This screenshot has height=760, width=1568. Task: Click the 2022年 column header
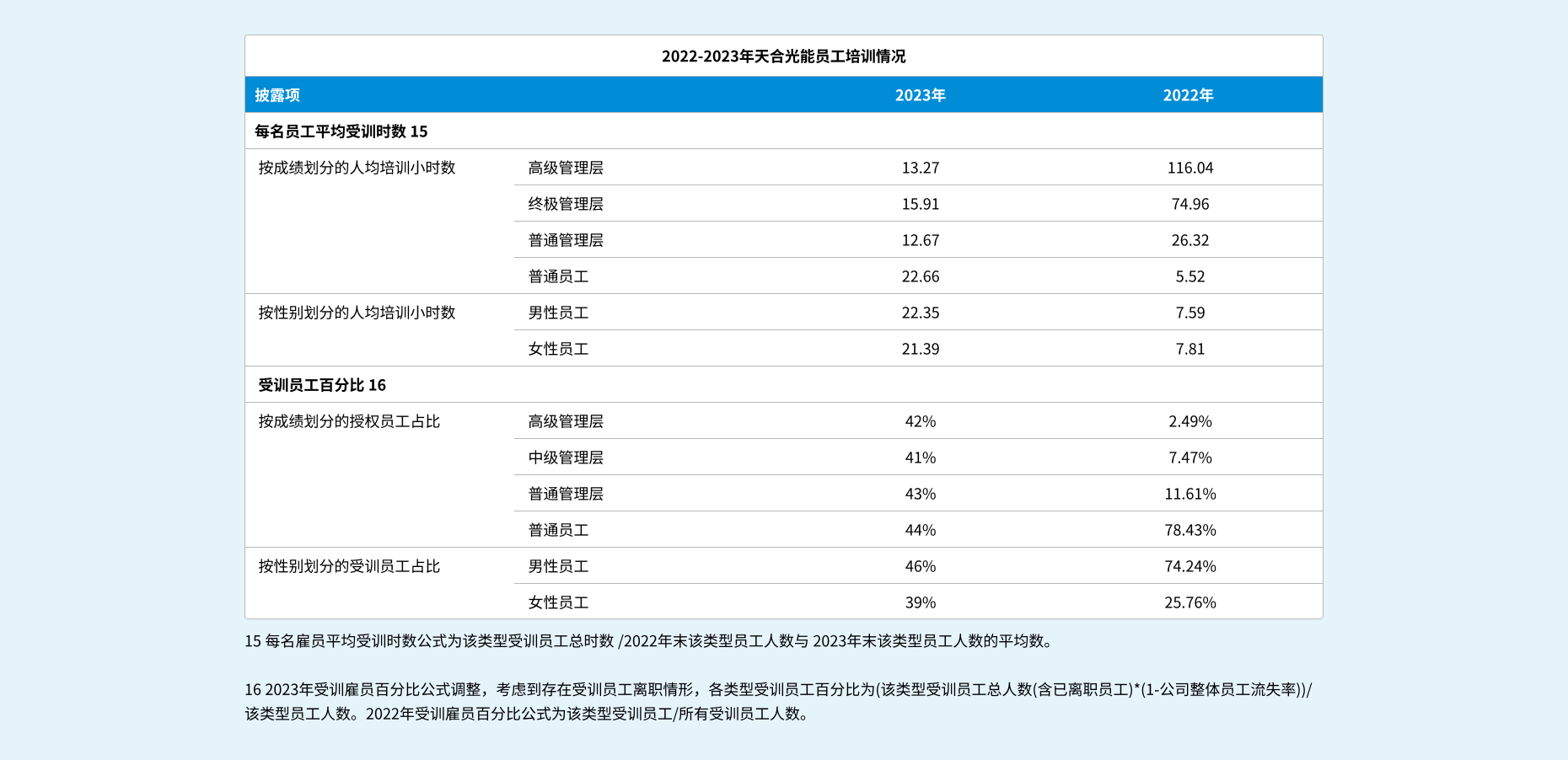click(x=1188, y=95)
